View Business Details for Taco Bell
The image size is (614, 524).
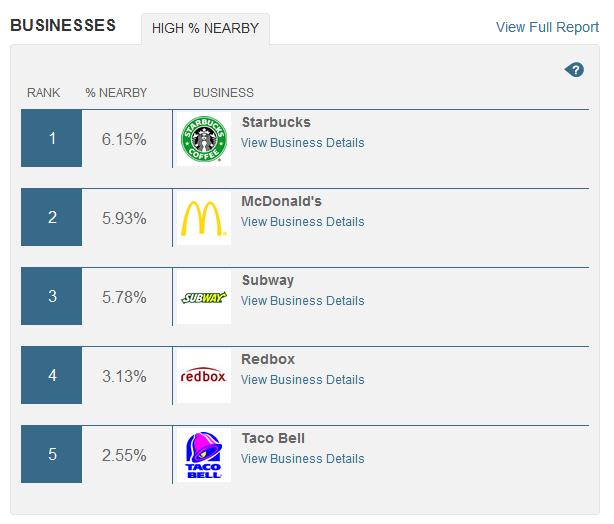[302, 459]
